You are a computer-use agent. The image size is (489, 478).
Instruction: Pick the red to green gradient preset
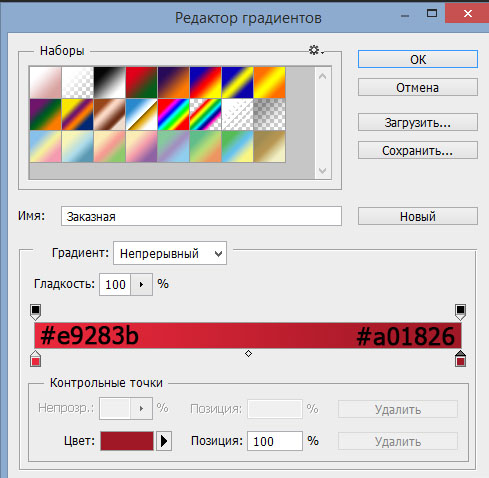142,82
